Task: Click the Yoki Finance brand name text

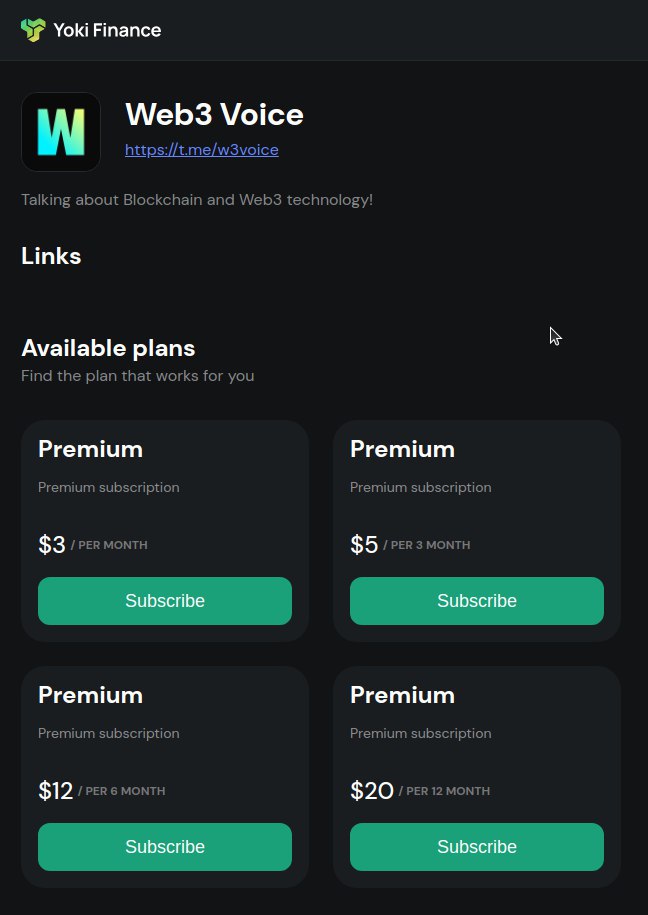Action: [107, 30]
